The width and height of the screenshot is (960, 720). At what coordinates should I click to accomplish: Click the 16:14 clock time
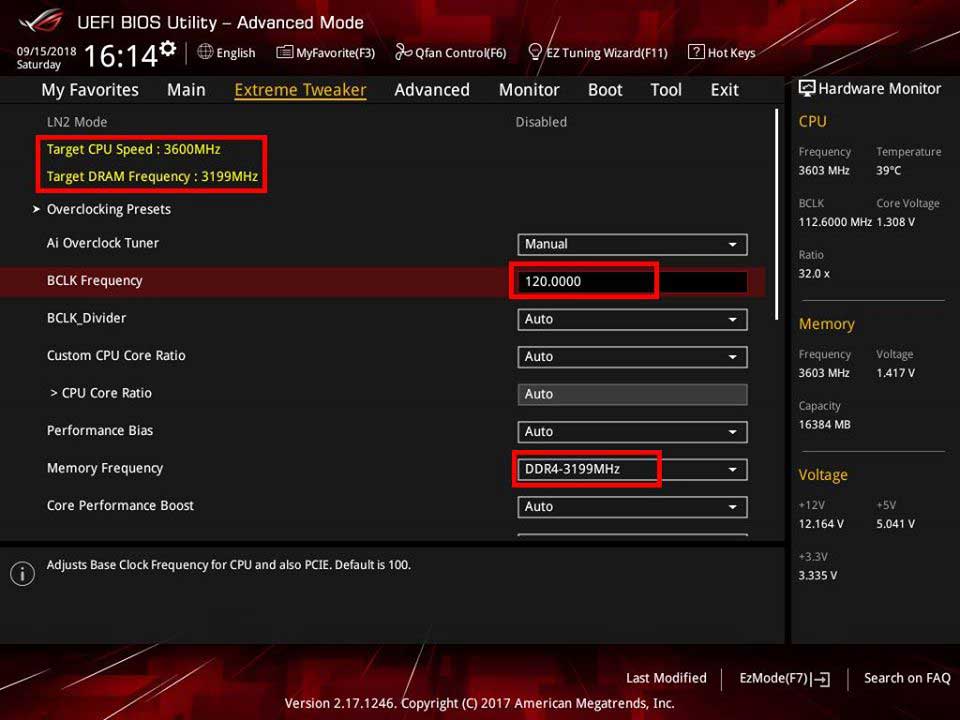[x=121, y=56]
